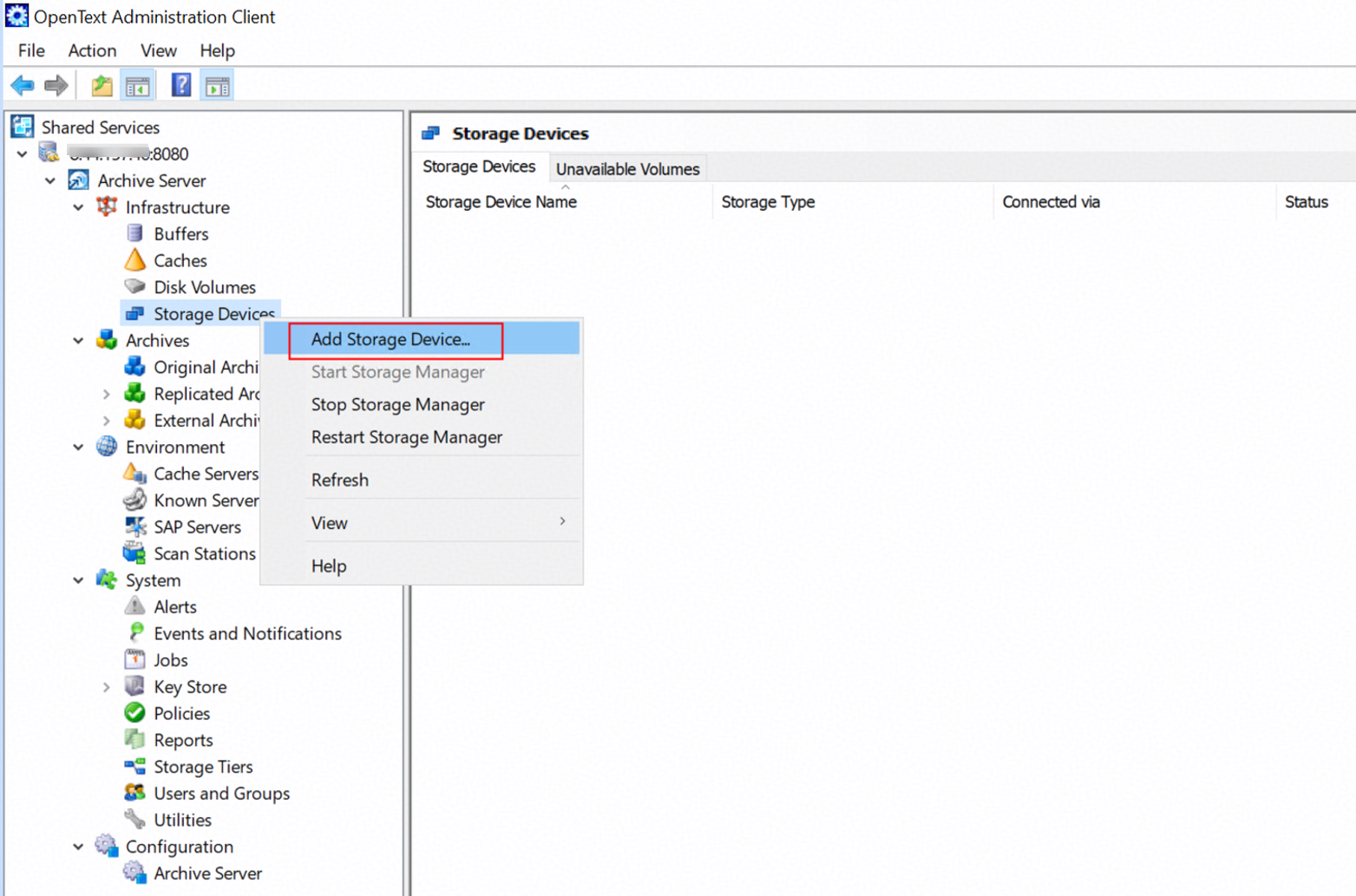
Task: Click the Shared Services root icon
Action: coord(23,127)
